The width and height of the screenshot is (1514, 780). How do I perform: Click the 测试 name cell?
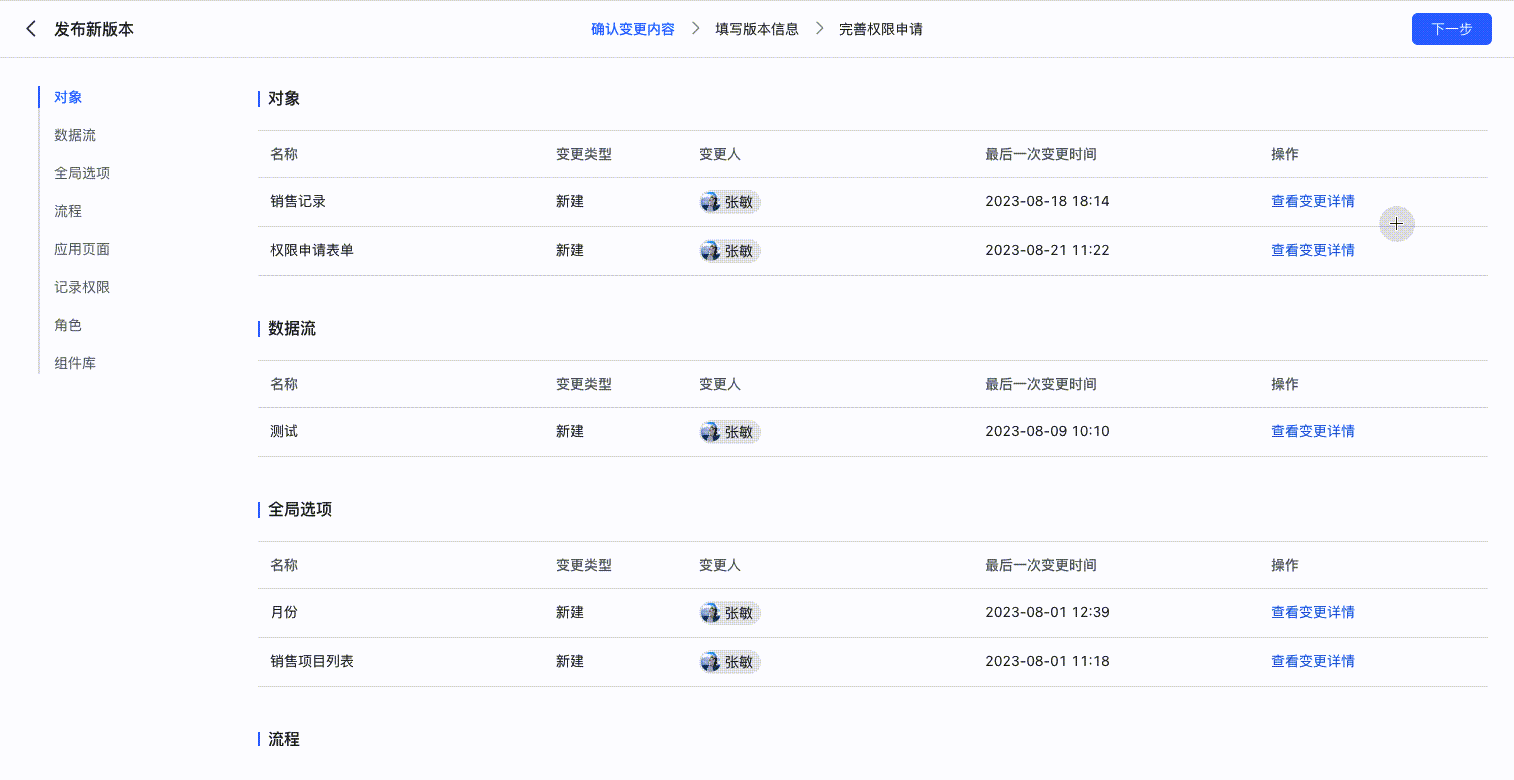(x=284, y=431)
